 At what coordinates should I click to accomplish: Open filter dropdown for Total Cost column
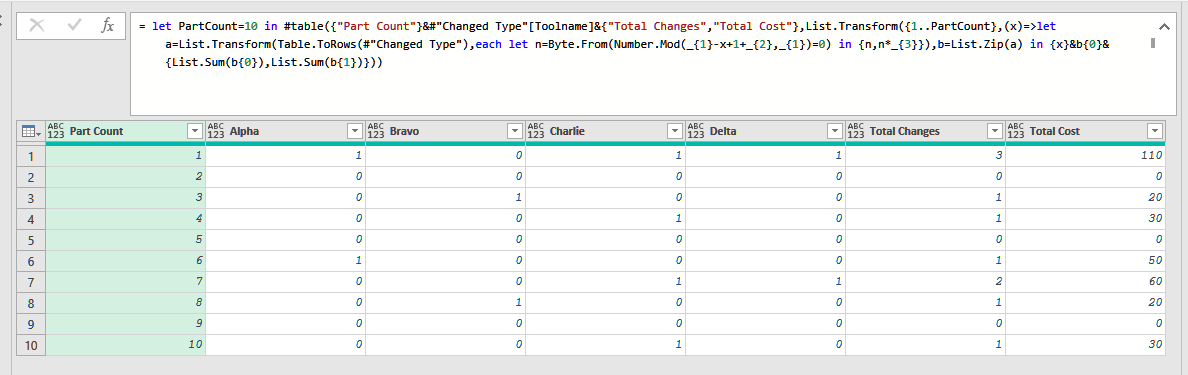[x=1155, y=131]
